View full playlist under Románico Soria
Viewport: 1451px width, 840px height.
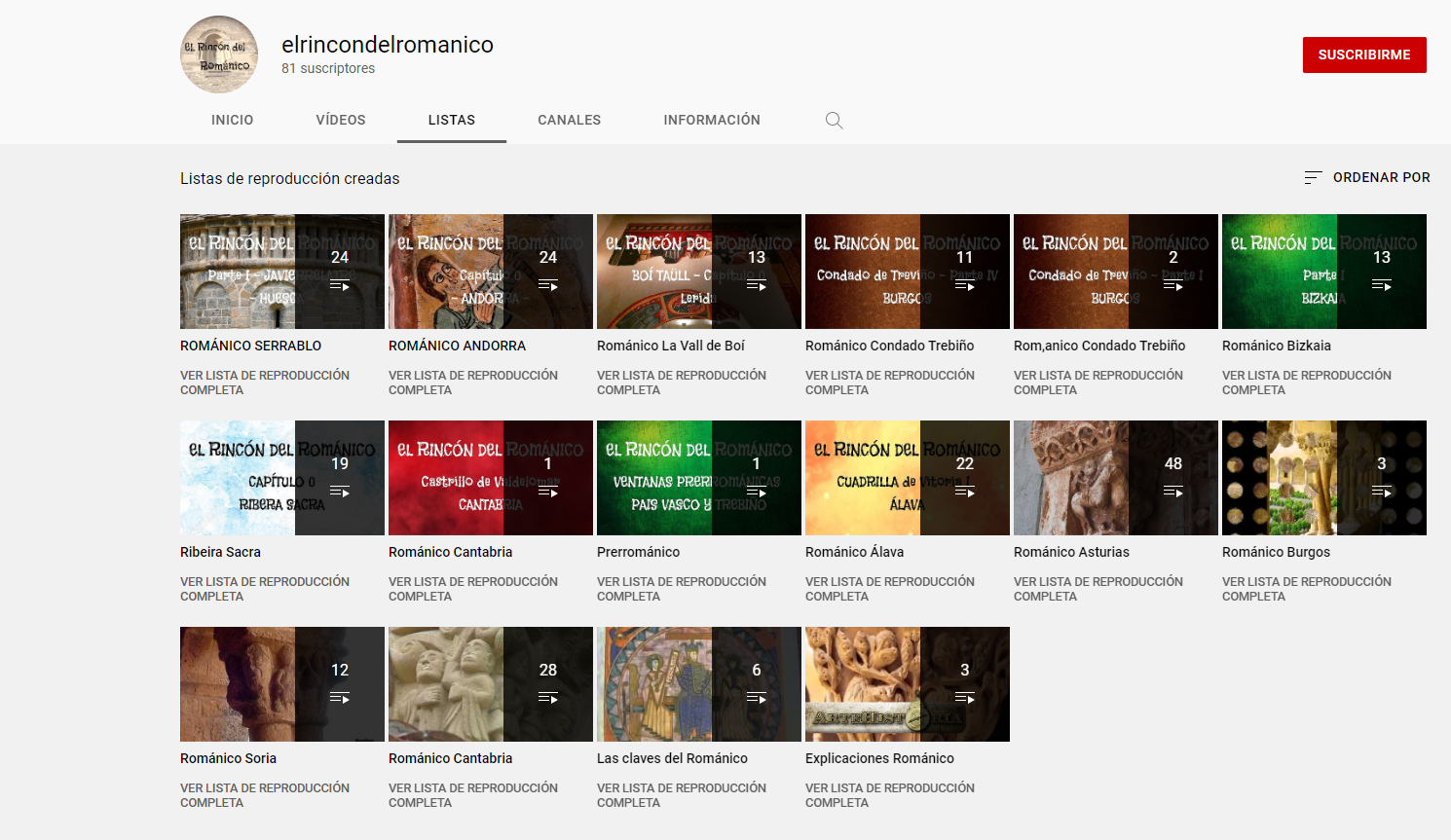click(265, 795)
